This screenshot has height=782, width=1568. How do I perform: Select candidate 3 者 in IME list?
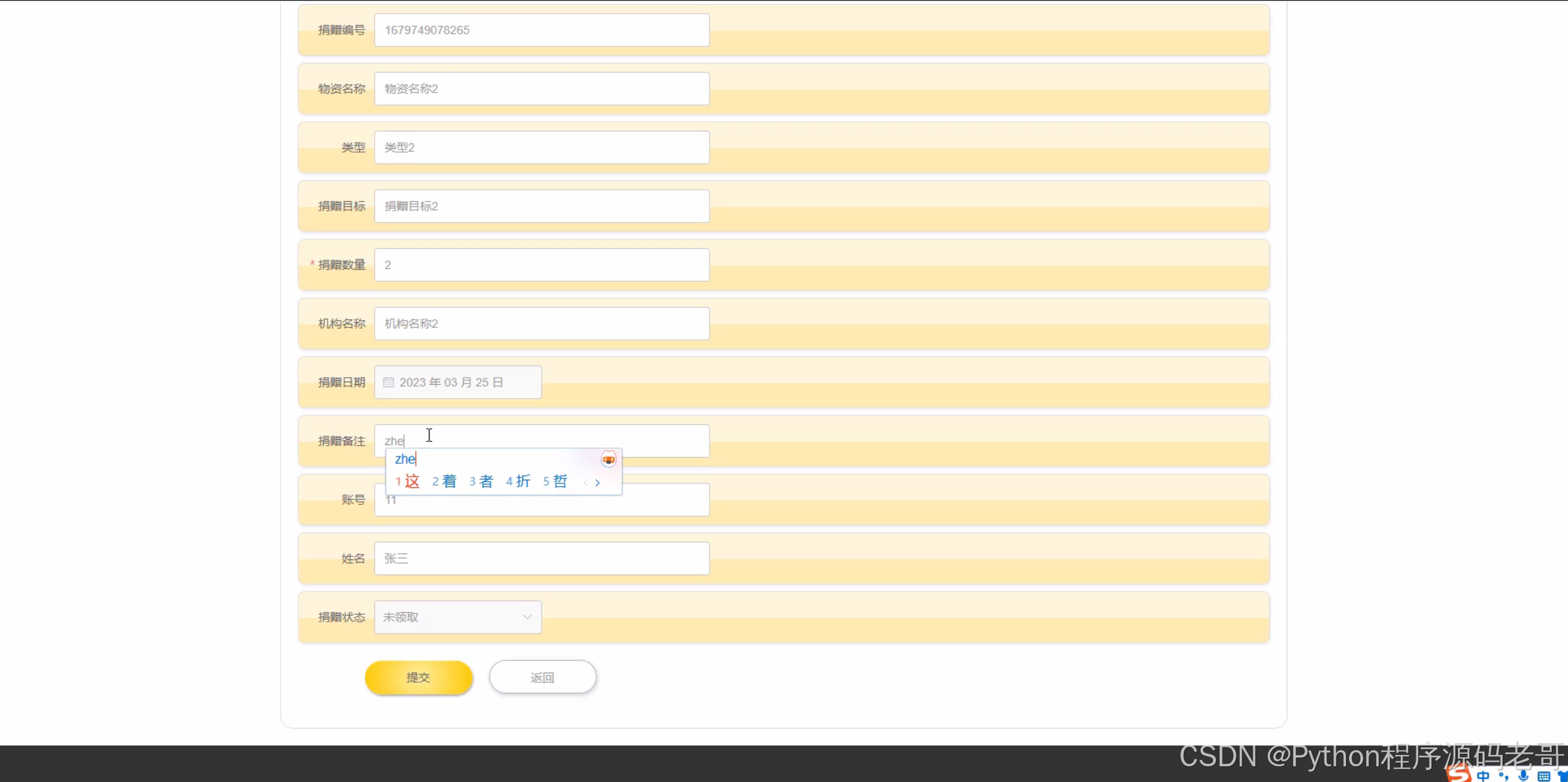481,482
